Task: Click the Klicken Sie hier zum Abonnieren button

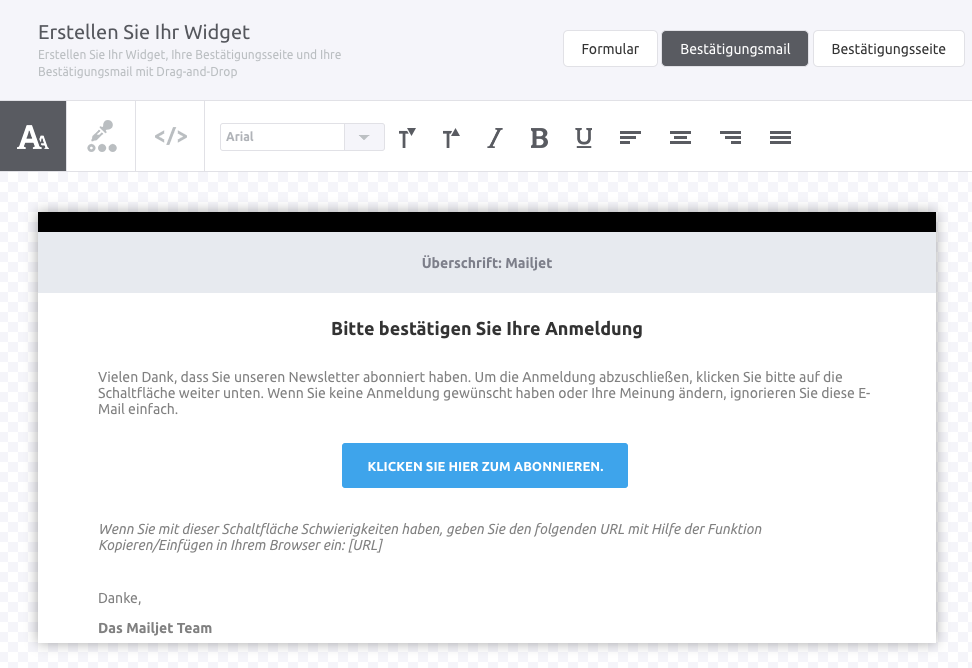Action: click(x=485, y=465)
